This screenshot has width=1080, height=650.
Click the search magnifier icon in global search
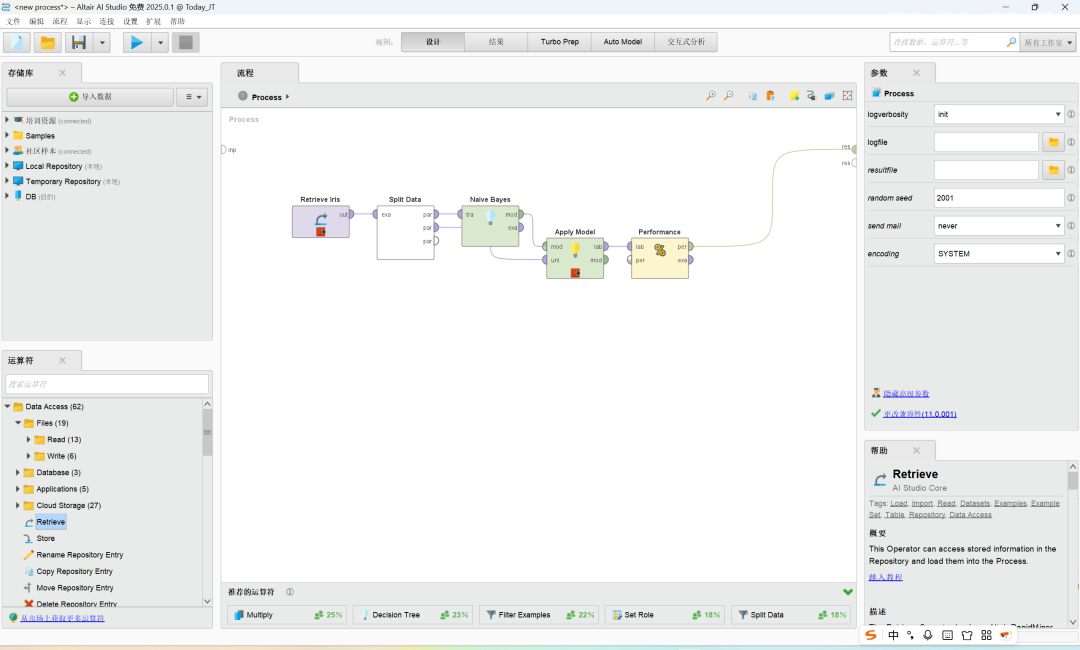pyautogui.click(x=1011, y=42)
